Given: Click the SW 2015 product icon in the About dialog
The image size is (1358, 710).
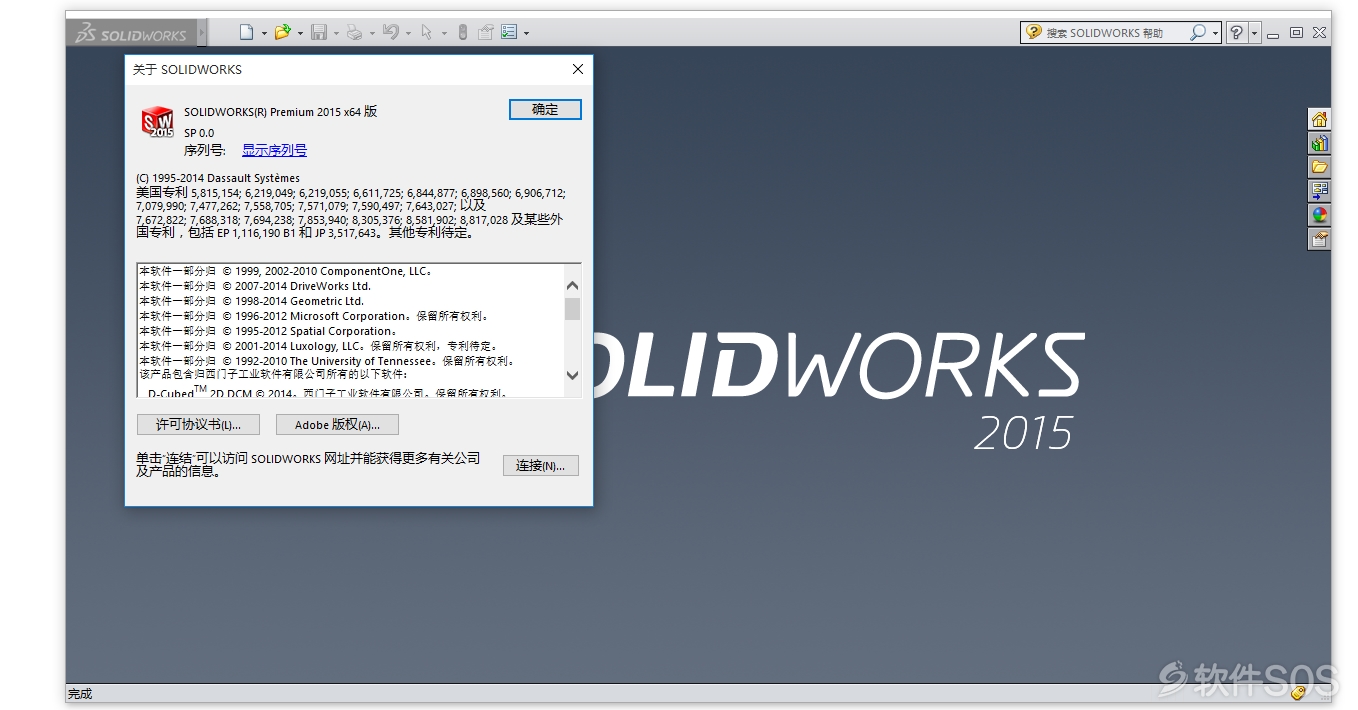Looking at the screenshot, I should coord(158,121).
